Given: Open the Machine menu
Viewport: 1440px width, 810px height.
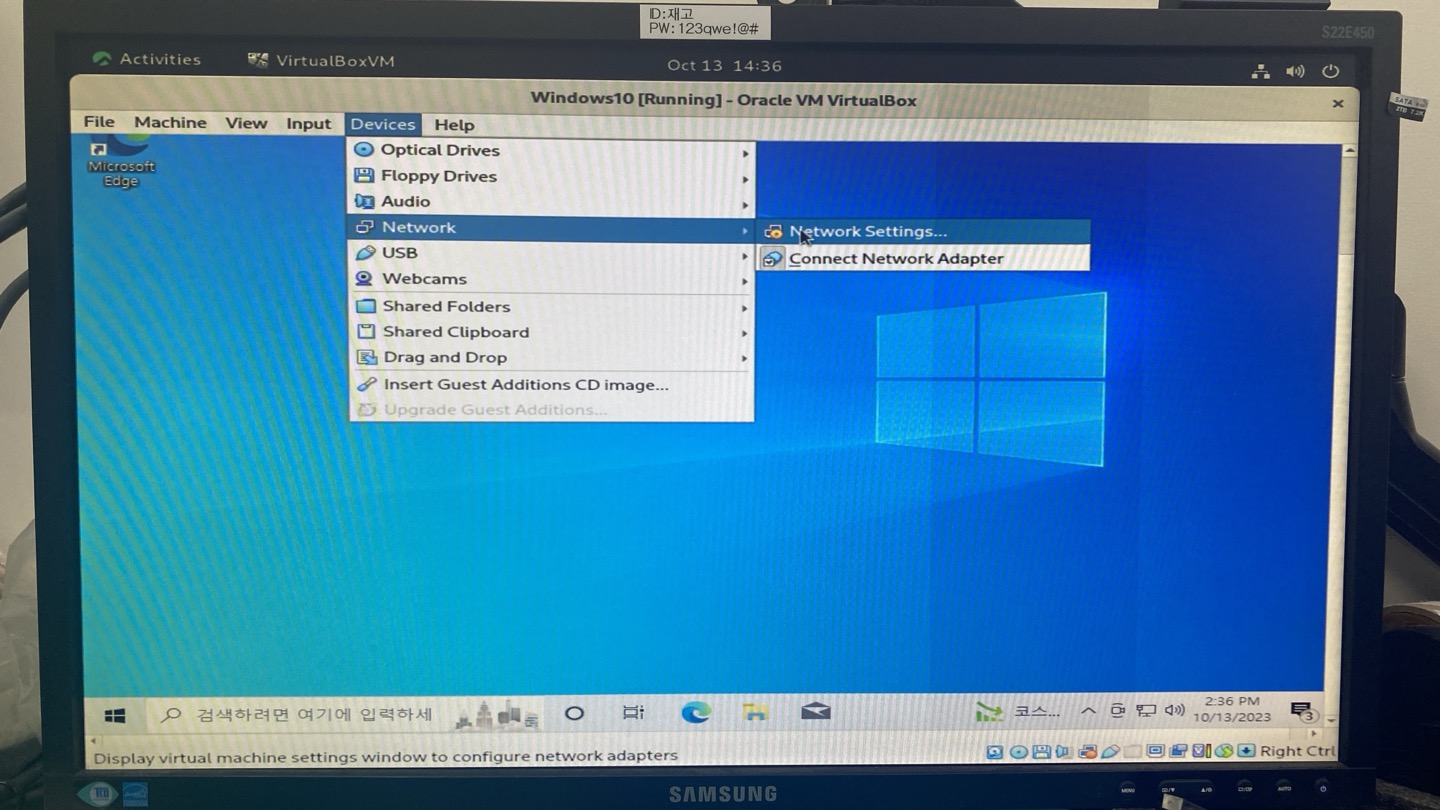Looking at the screenshot, I should coord(170,122).
